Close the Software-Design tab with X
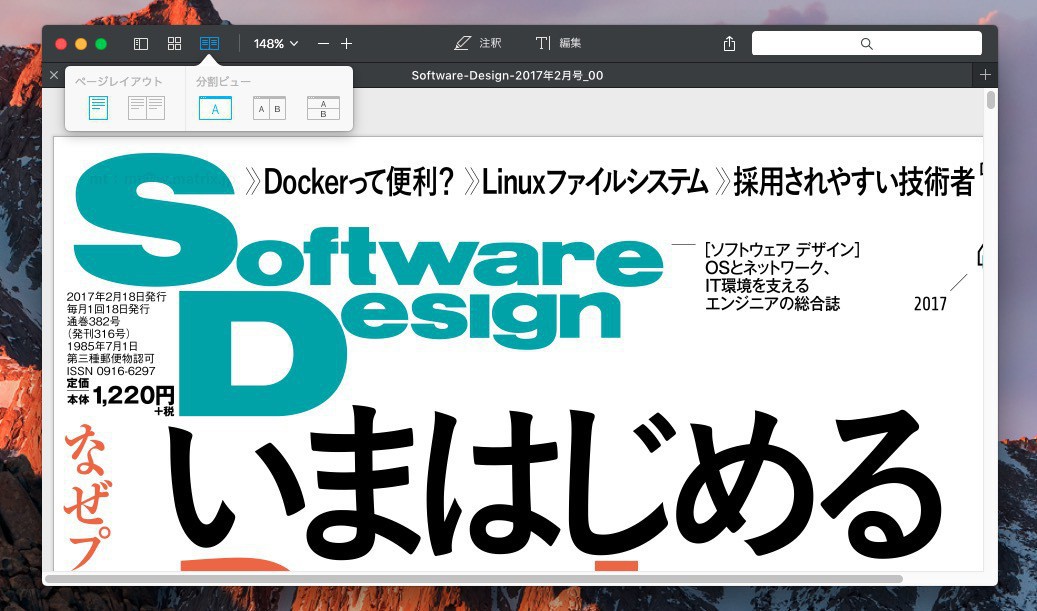This screenshot has height=611, width=1037. (54, 75)
